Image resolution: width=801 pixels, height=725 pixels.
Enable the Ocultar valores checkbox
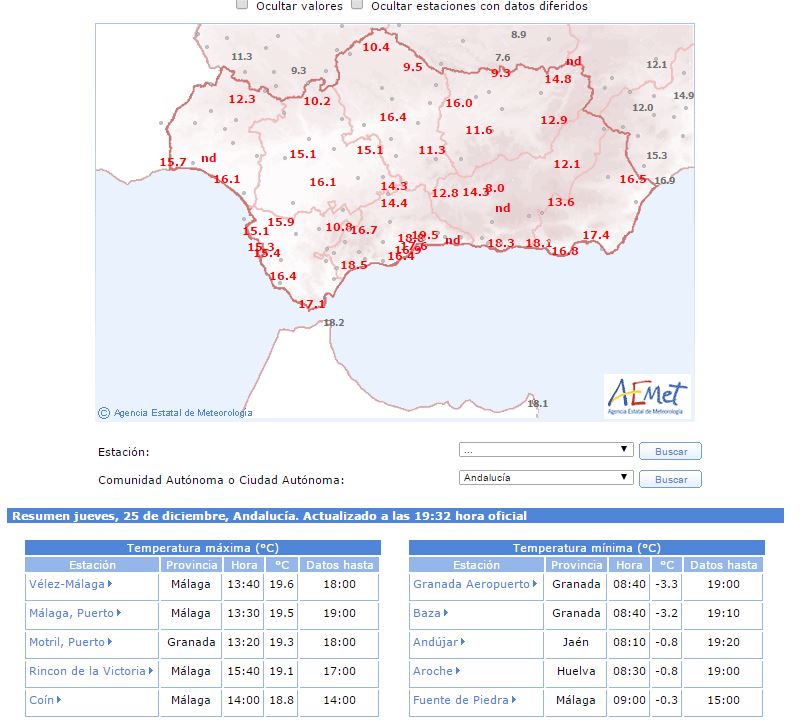(242, 5)
